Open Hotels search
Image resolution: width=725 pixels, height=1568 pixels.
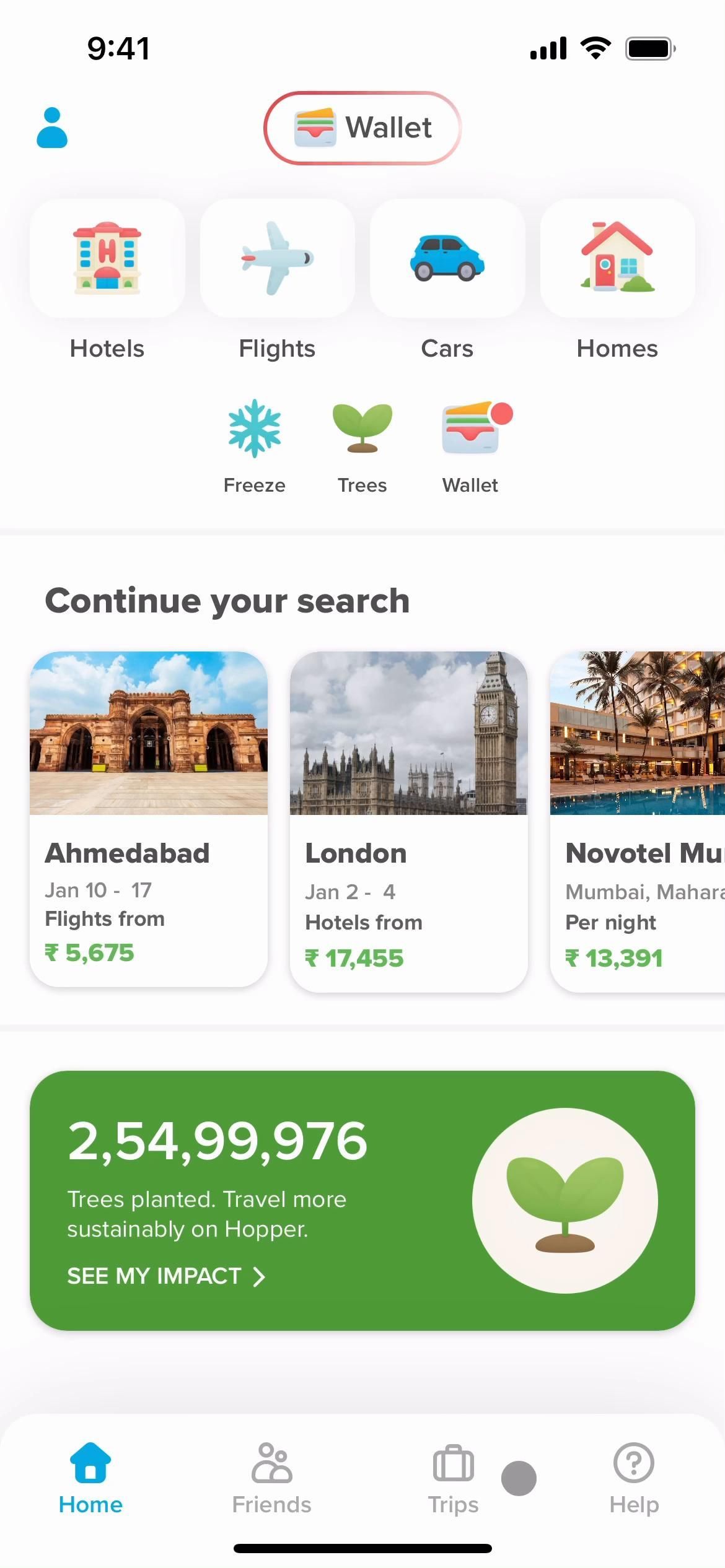point(107,258)
